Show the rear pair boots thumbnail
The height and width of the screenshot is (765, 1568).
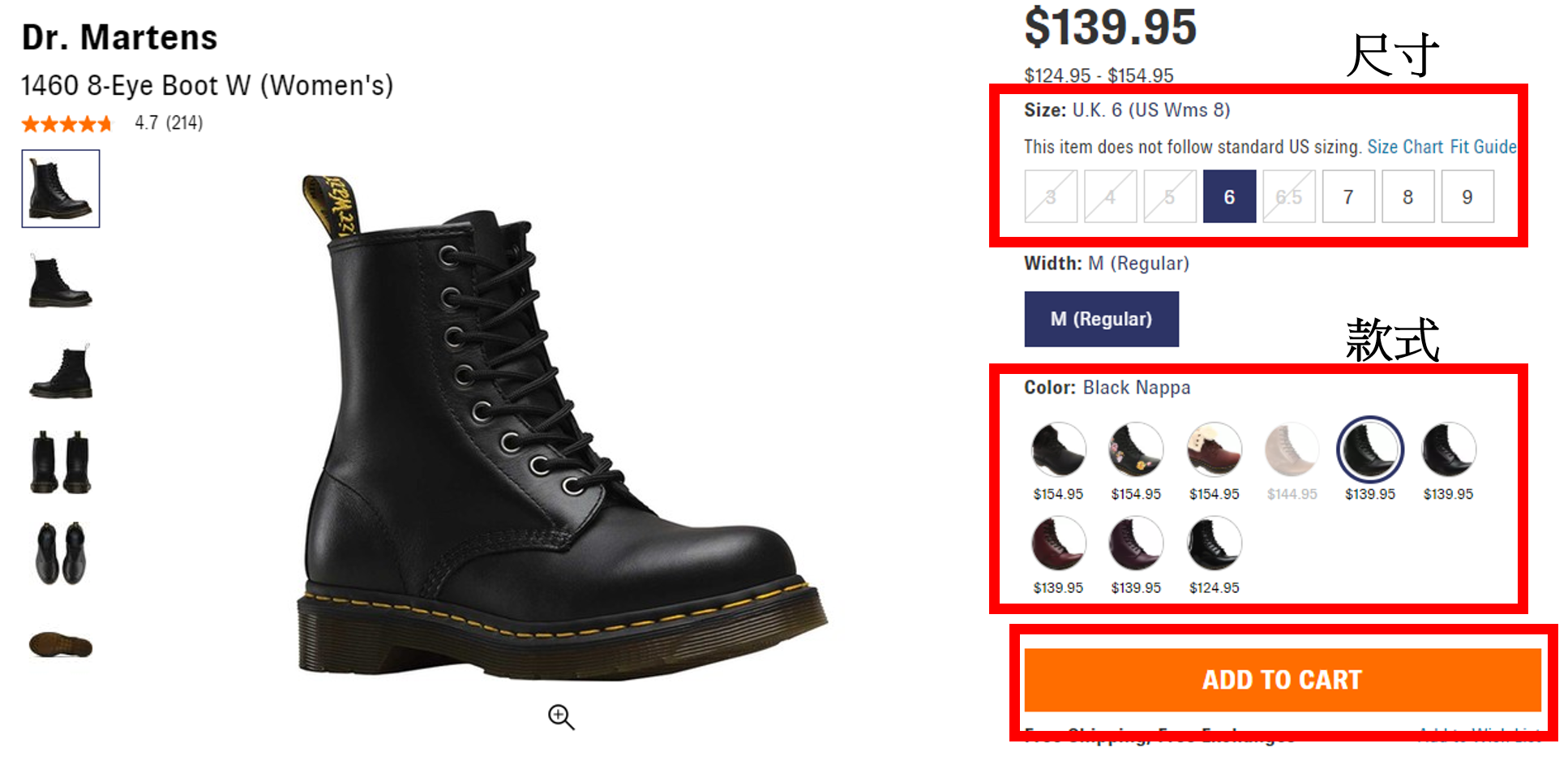pos(61,463)
